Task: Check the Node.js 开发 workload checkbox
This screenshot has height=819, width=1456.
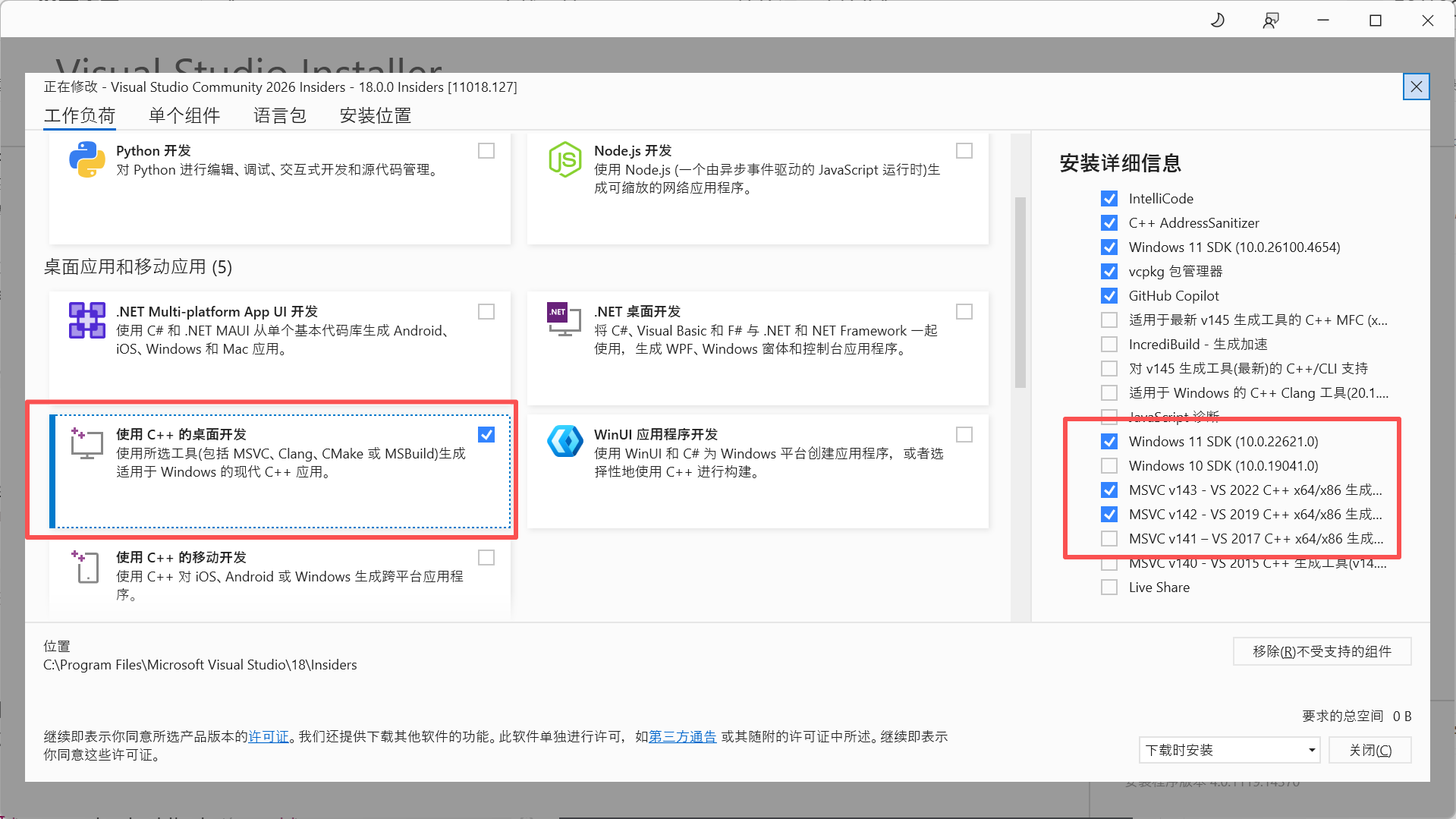Action: coord(964,151)
